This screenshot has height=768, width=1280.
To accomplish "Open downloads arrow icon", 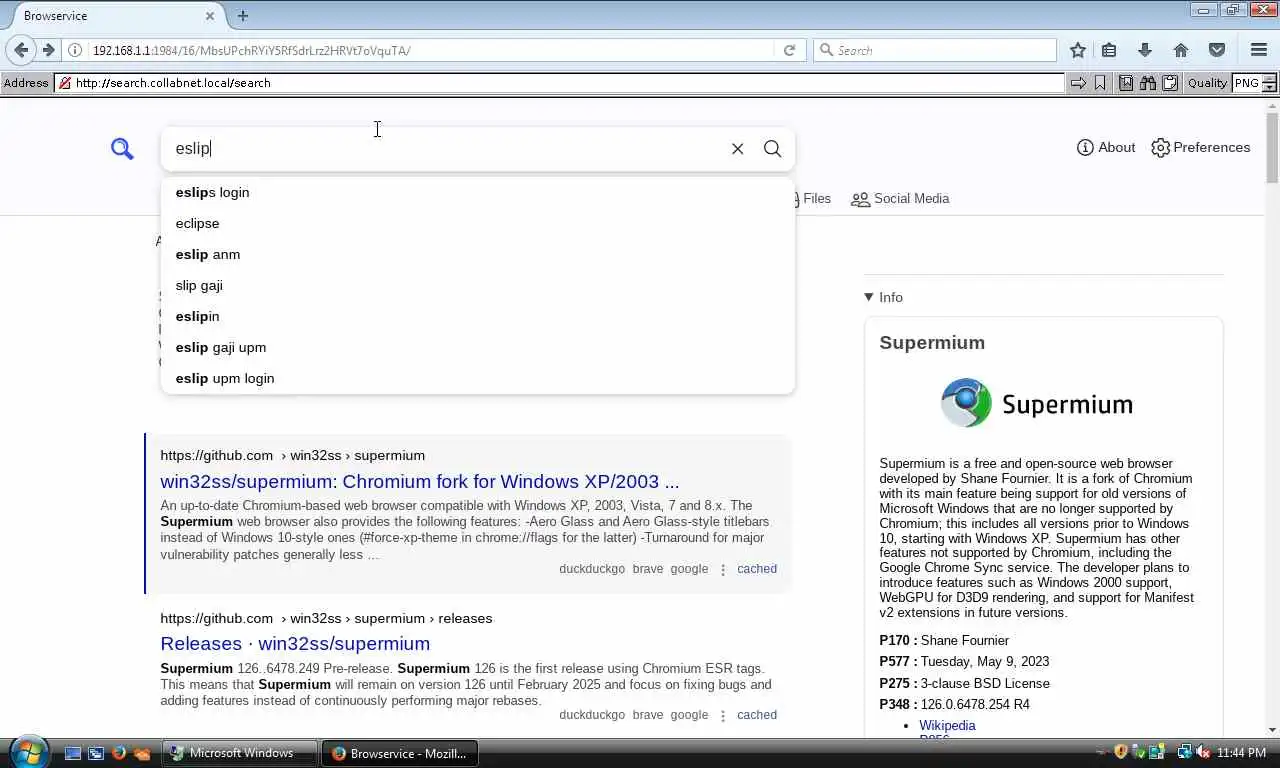I will click(x=1145, y=50).
